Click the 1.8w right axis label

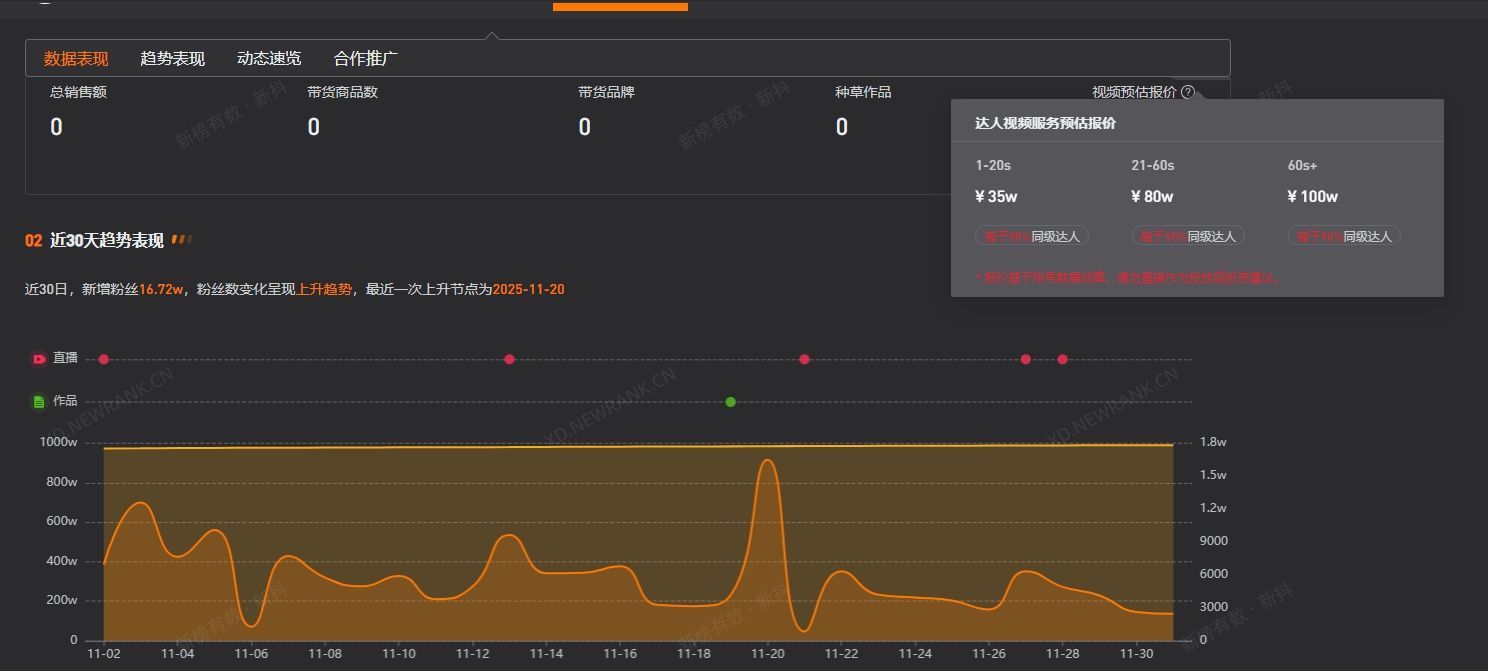coord(1213,442)
